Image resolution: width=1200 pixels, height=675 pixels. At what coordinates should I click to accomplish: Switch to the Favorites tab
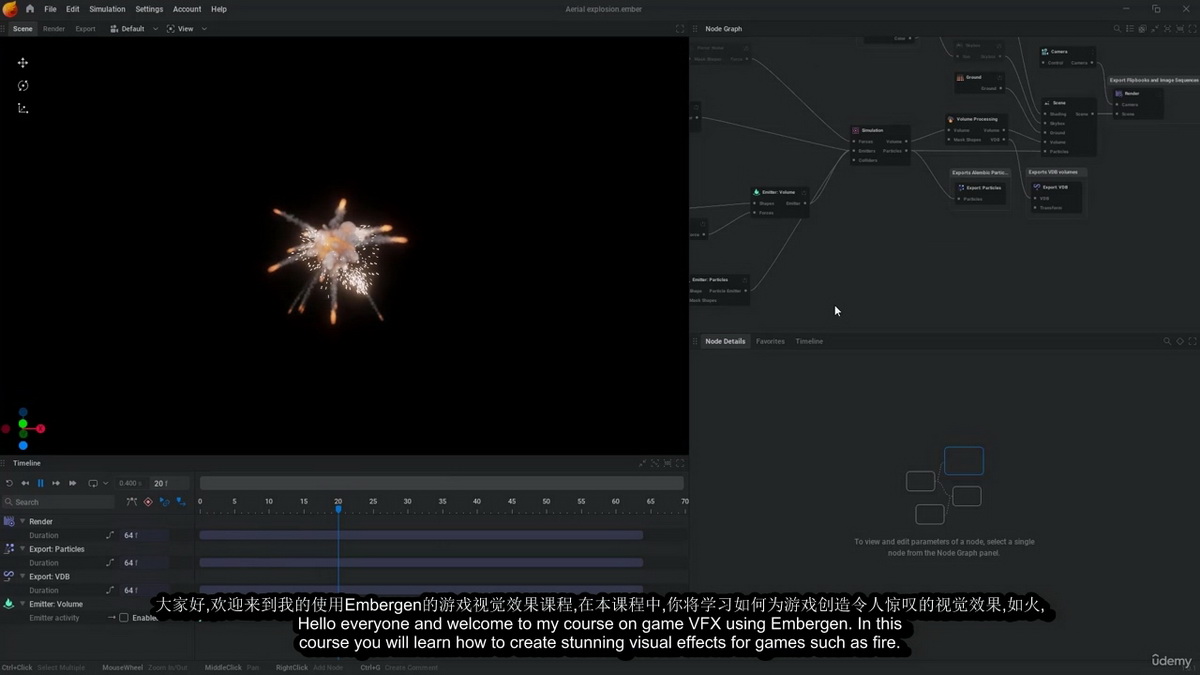[x=770, y=341]
